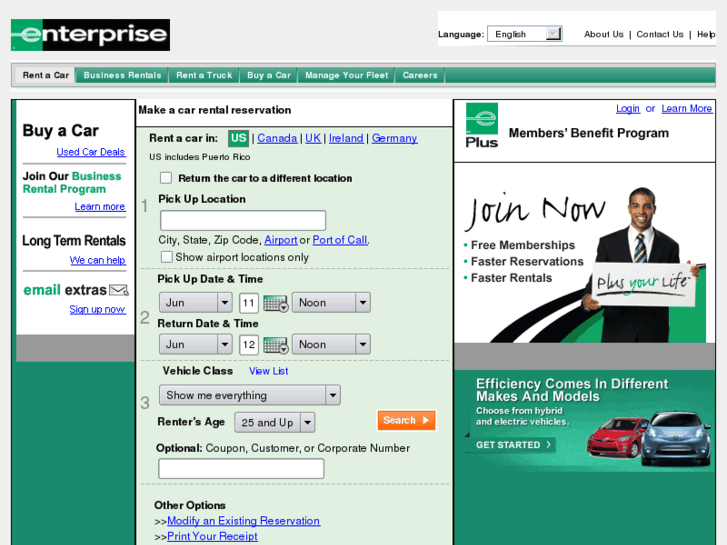Viewport: 727px width, 545px height.
Task: Open the Language dropdown
Action: coord(525,34)
